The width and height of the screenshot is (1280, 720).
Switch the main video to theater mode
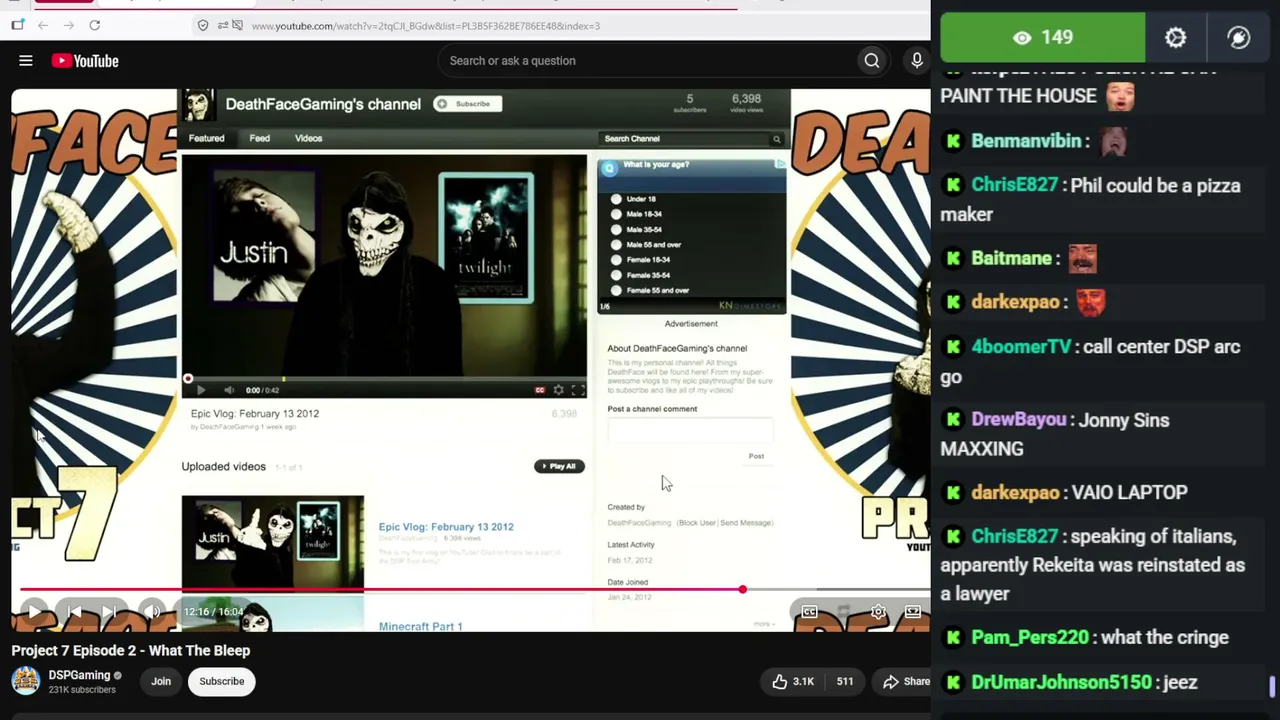pos(913,611)
